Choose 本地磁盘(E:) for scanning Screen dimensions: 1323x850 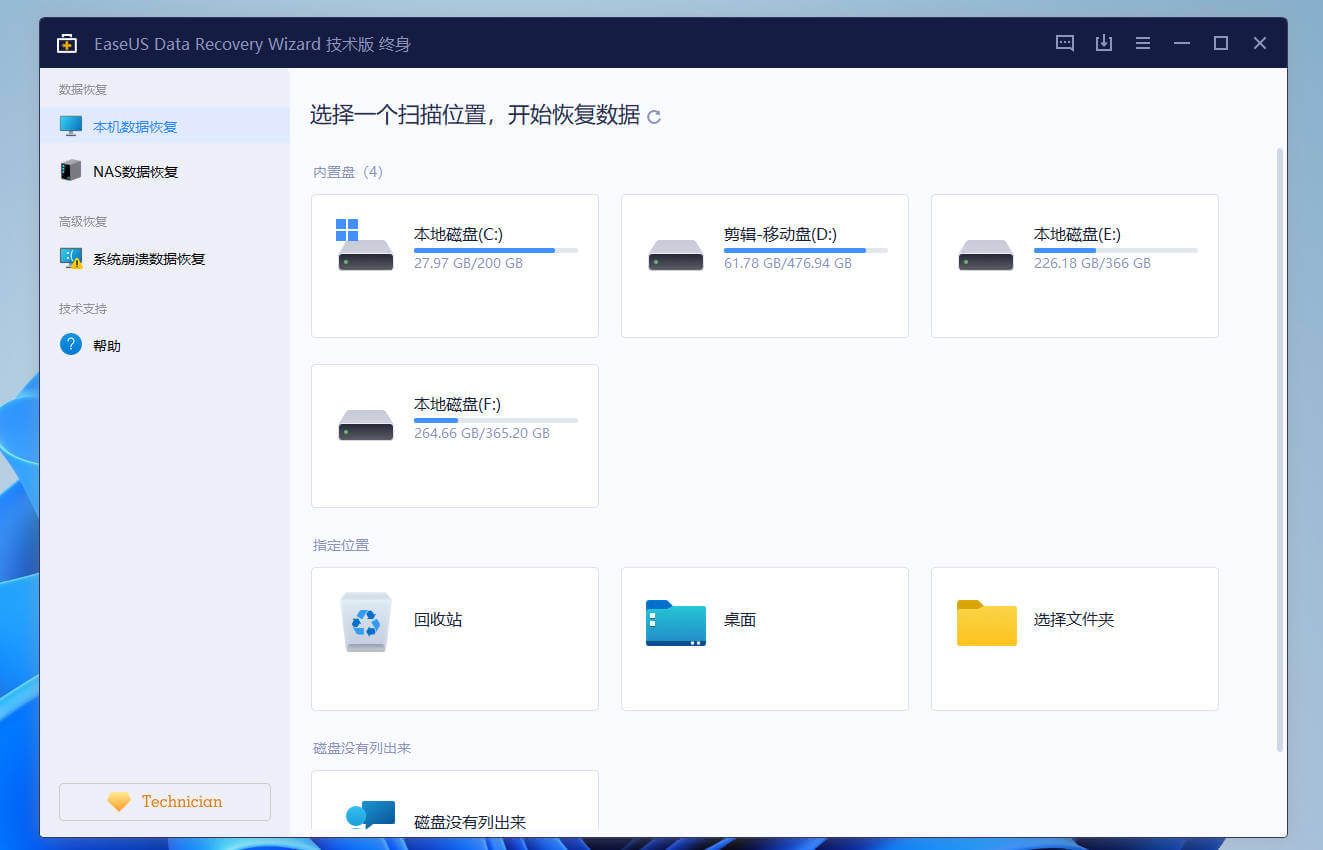(x=1074, y=265)
